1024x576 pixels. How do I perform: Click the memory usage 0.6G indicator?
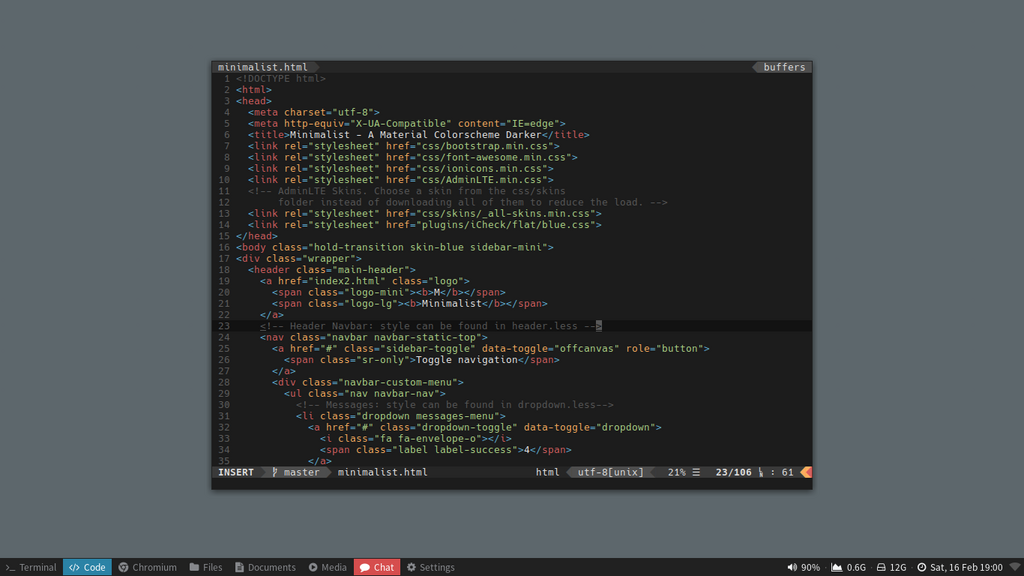tap(848, 568)
